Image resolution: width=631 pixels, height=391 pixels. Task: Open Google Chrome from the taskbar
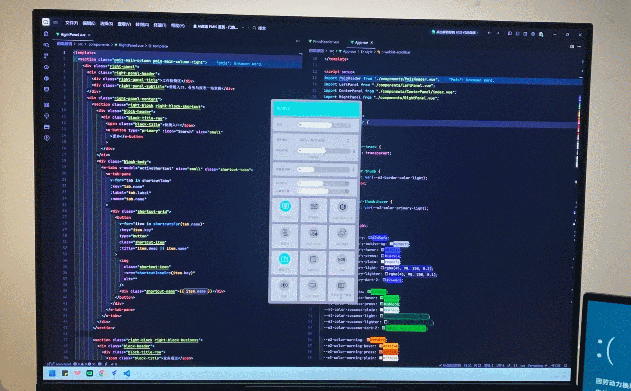coord(102,373)
